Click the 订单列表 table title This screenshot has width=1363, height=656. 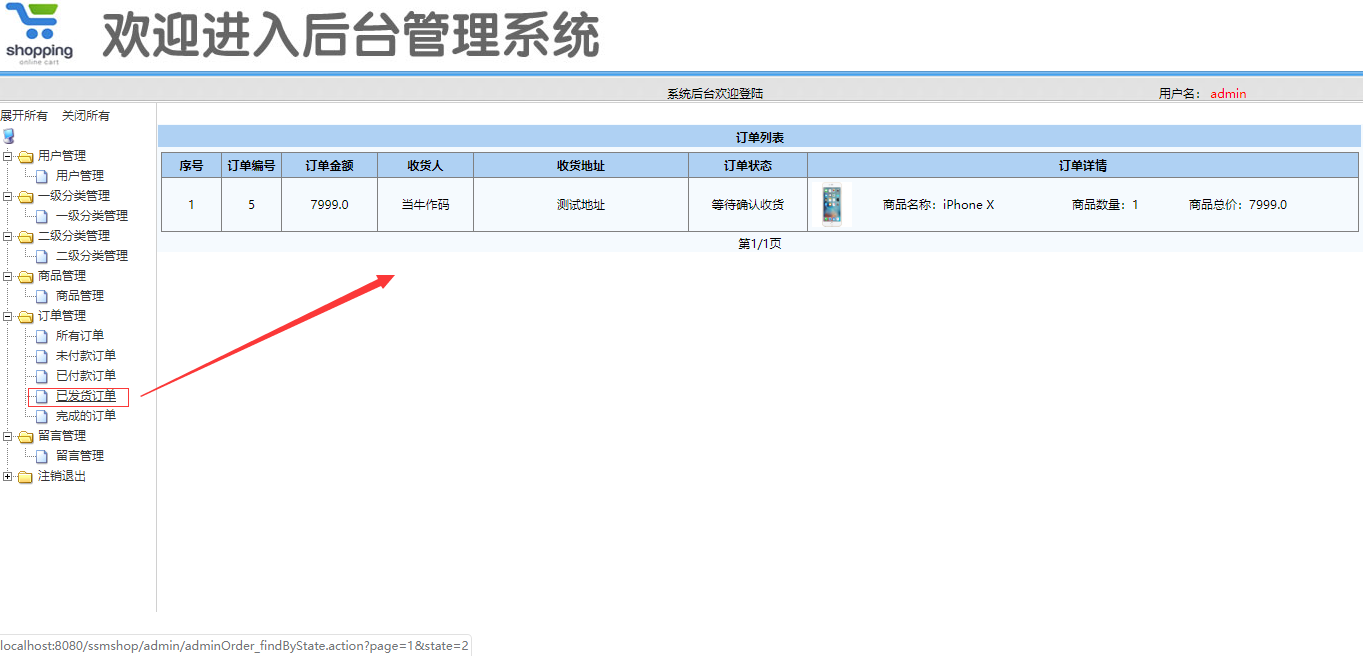point(760,138)
